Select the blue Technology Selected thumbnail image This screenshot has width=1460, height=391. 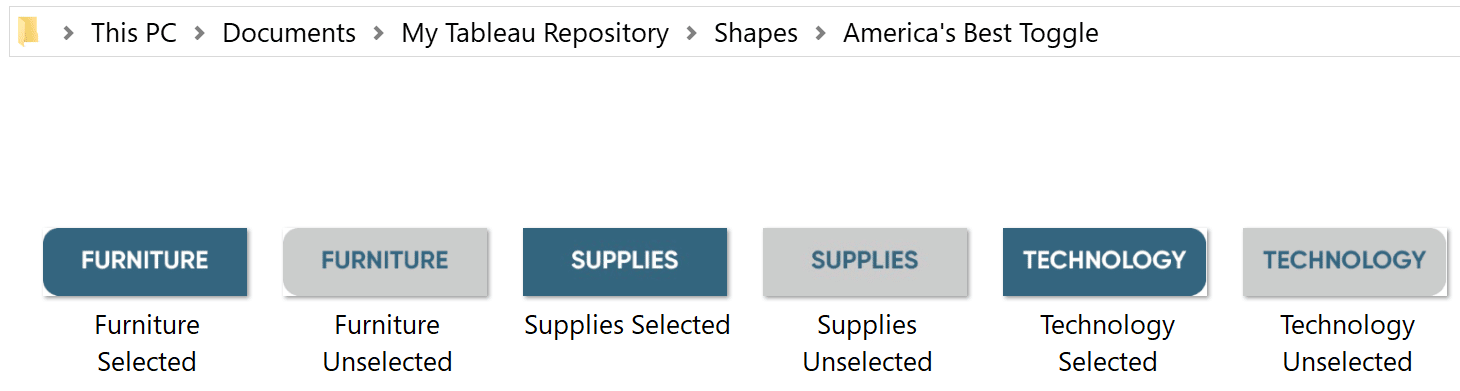[x=1105, y=262]
